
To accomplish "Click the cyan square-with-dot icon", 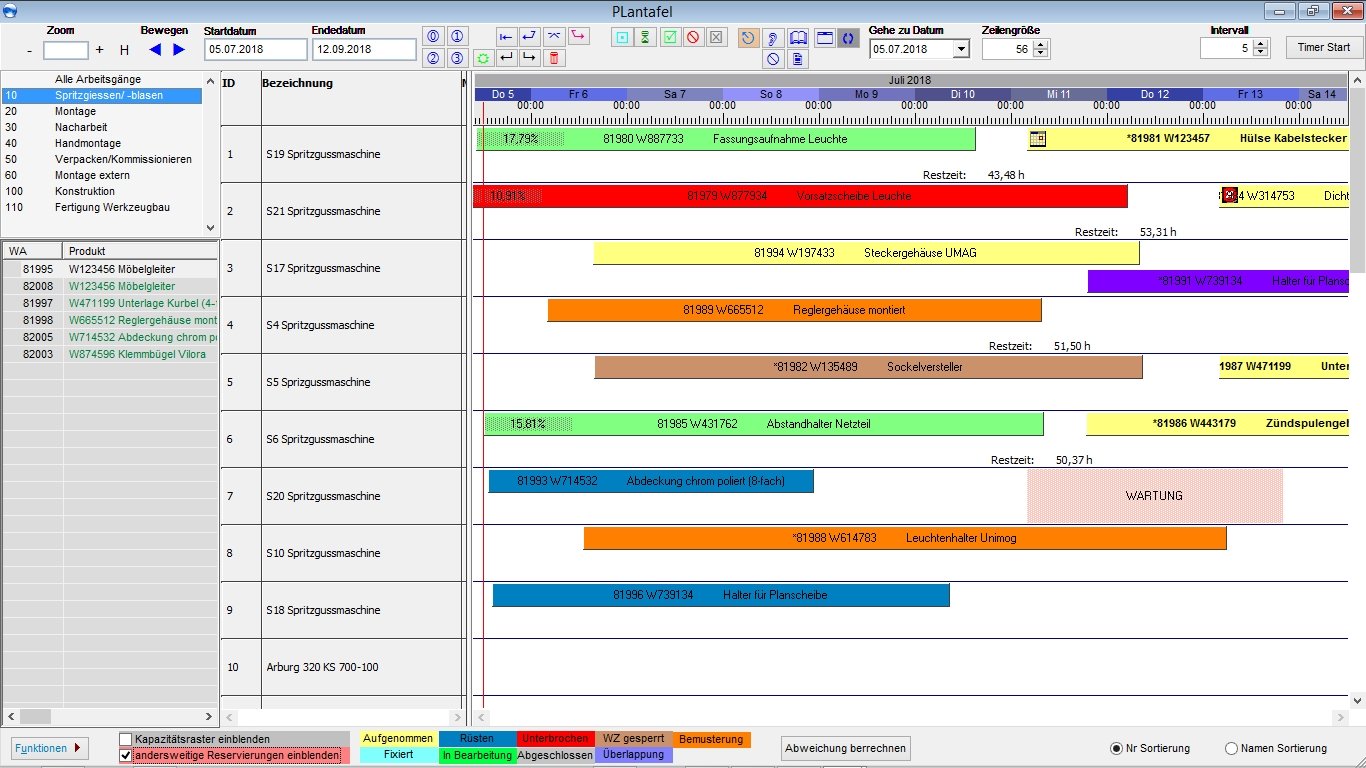I will (622, 37).
